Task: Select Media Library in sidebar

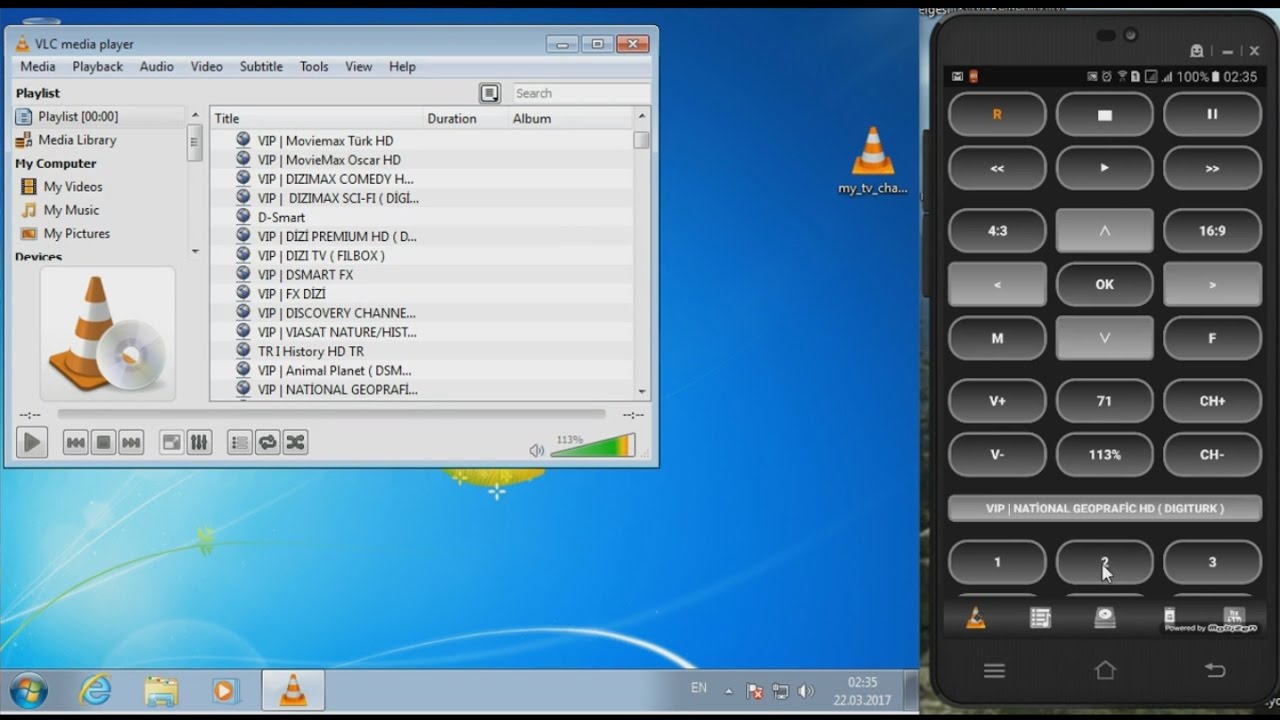Action: click(99, 140)
